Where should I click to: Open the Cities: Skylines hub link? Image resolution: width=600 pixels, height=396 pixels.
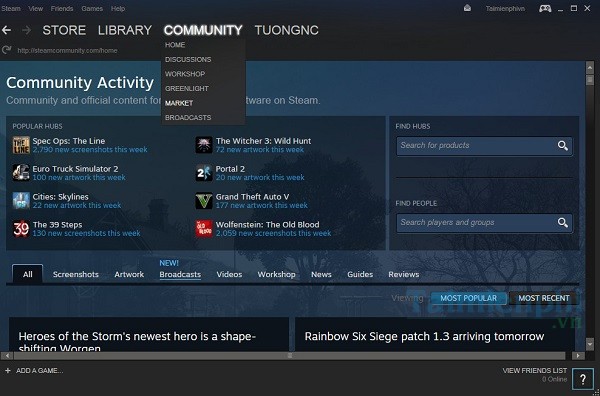(60, 197)
